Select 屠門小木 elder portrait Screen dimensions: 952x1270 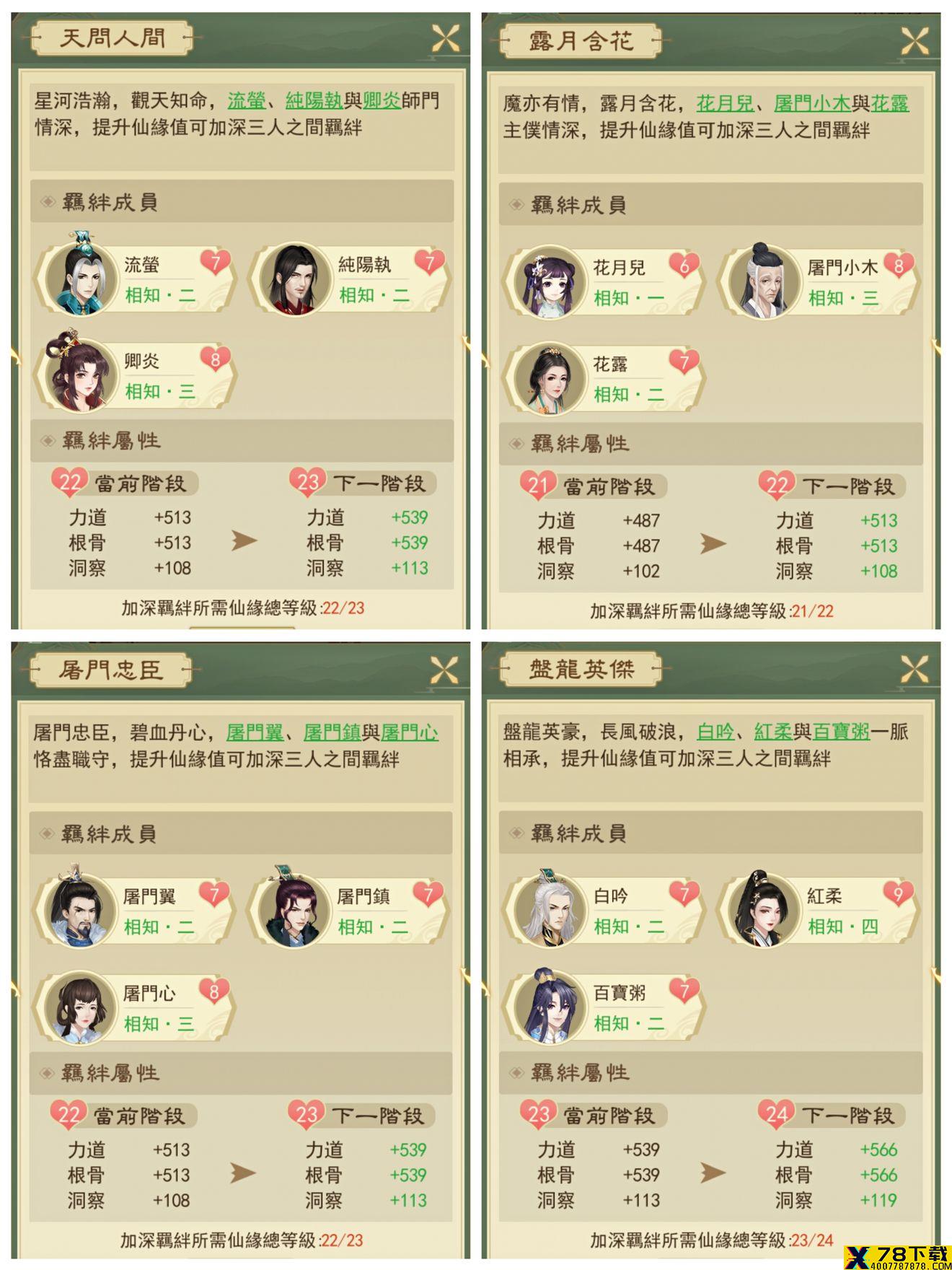pyautogui.click(x=761, y=281)
